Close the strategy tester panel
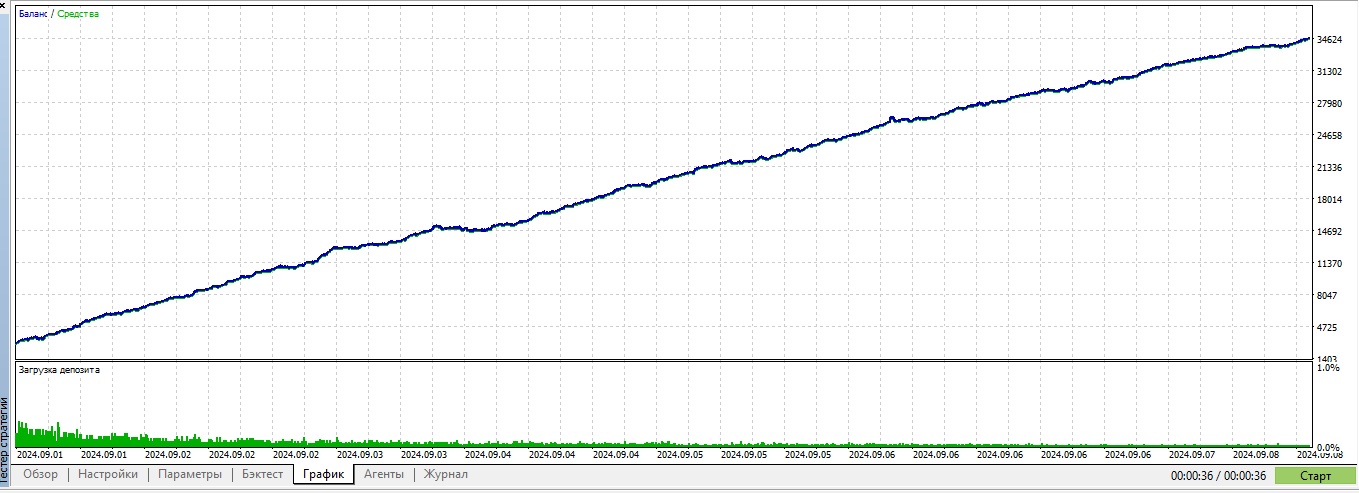 [5, 8]
